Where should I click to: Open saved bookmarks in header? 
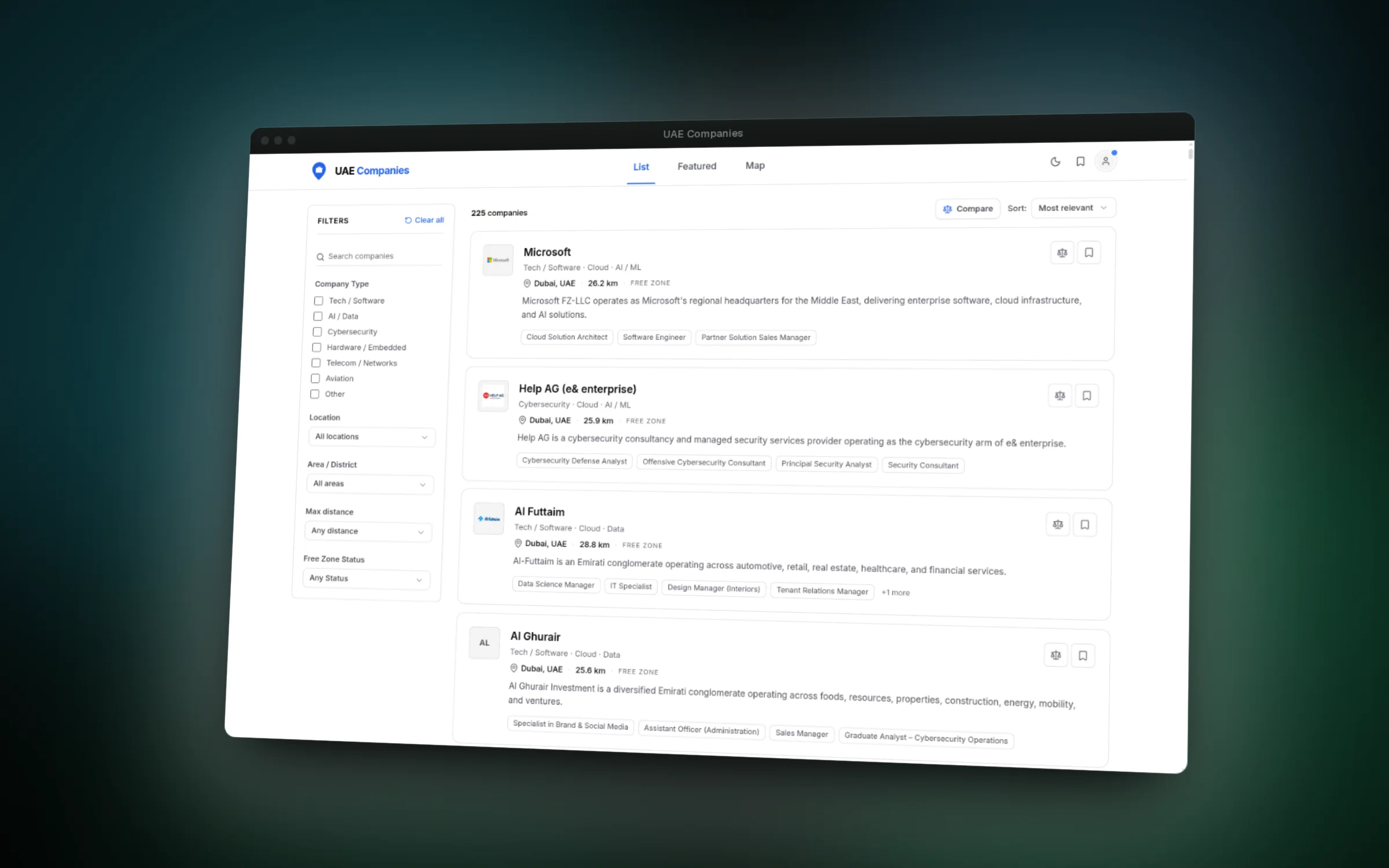tap(1080, 161)
